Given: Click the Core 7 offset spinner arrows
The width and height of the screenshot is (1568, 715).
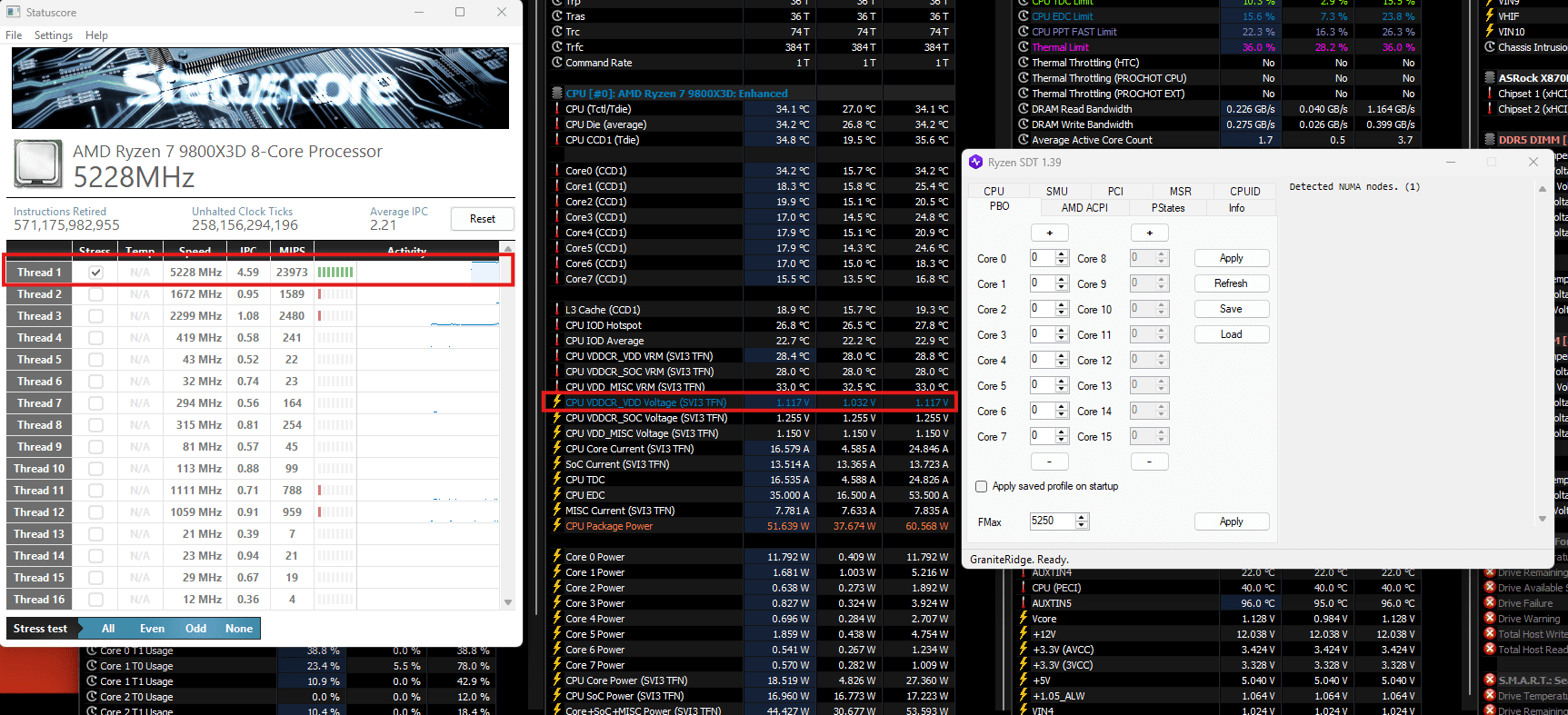Looking at the screenshot, I should tap(1062, 436).
